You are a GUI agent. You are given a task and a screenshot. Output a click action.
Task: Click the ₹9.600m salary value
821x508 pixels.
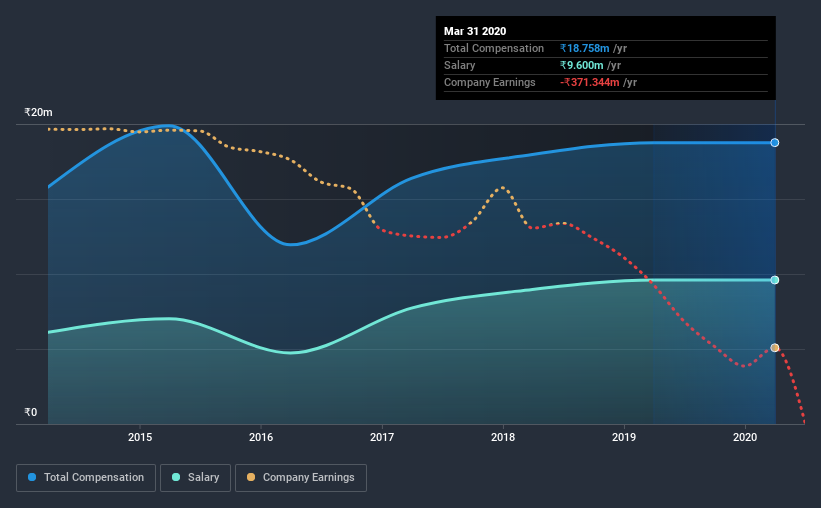click(x=581, y=65)
